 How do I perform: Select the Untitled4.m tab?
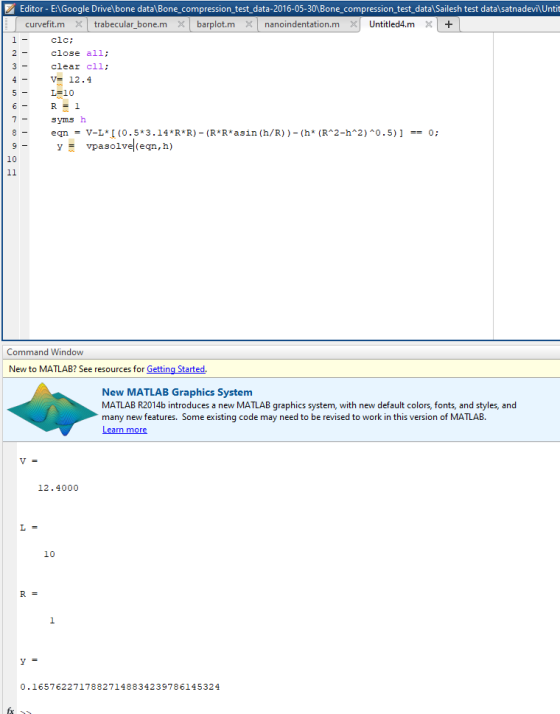pos(392,25)
